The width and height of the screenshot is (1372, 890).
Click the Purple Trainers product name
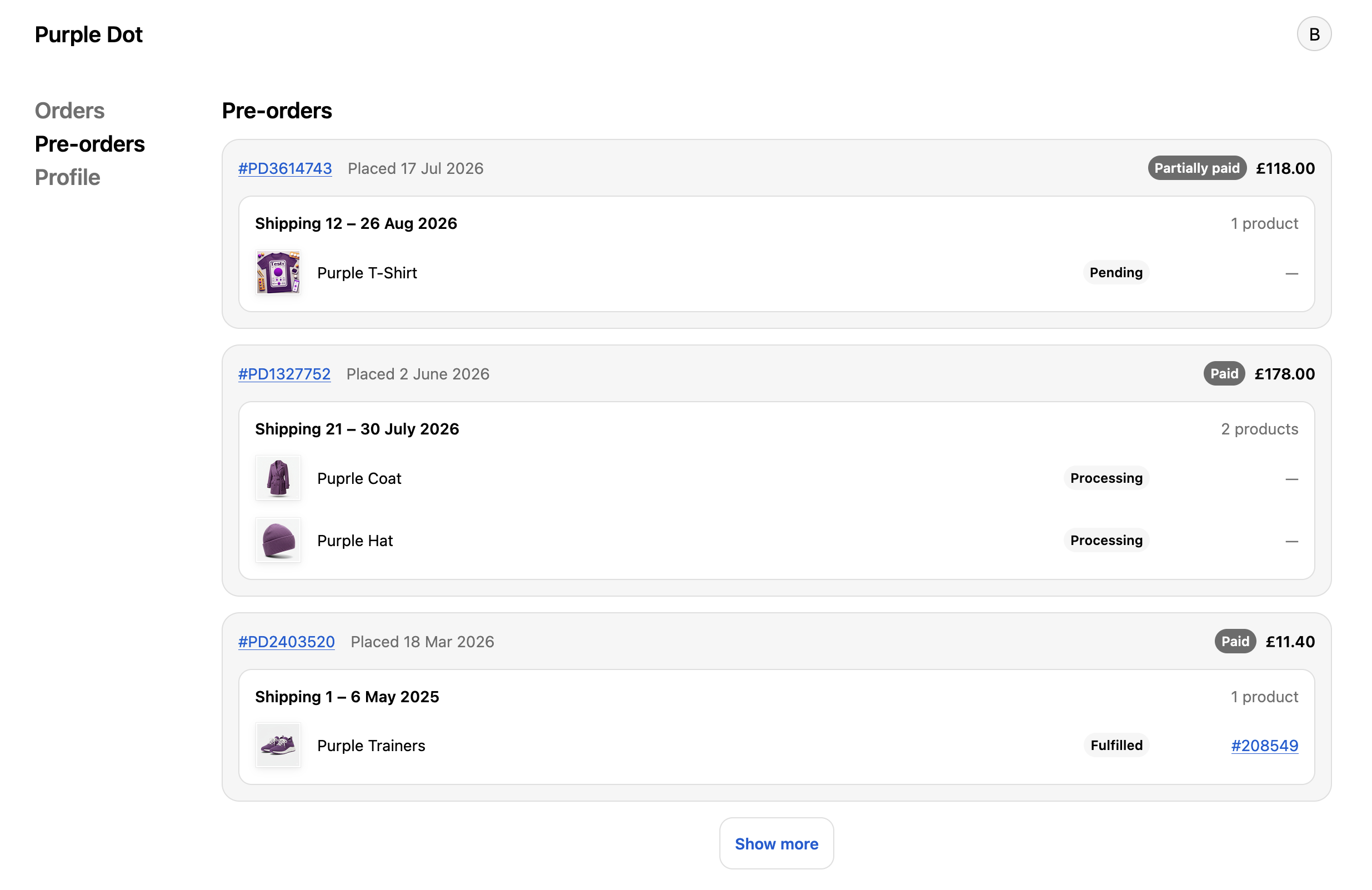pyautogui.click(x=371, y=746)
